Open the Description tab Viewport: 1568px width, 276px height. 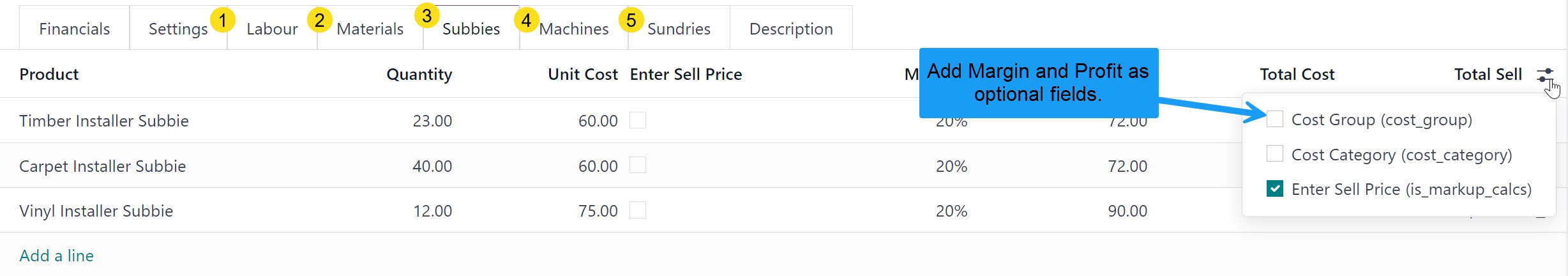tap(791, 29)
